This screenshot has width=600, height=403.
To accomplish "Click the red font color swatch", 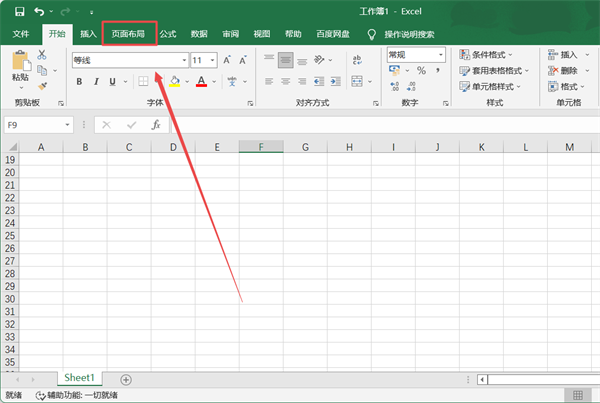I will coord(201,81).
